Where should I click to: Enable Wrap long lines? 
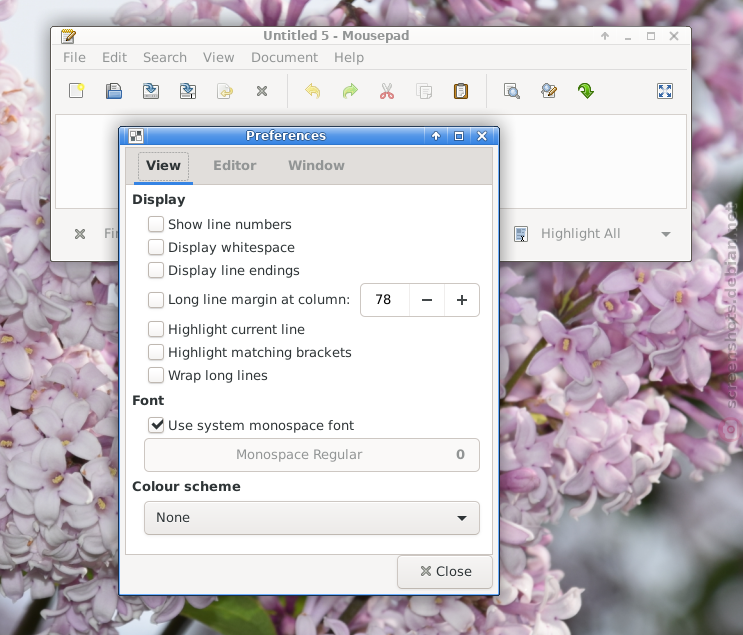coord(155,375)
